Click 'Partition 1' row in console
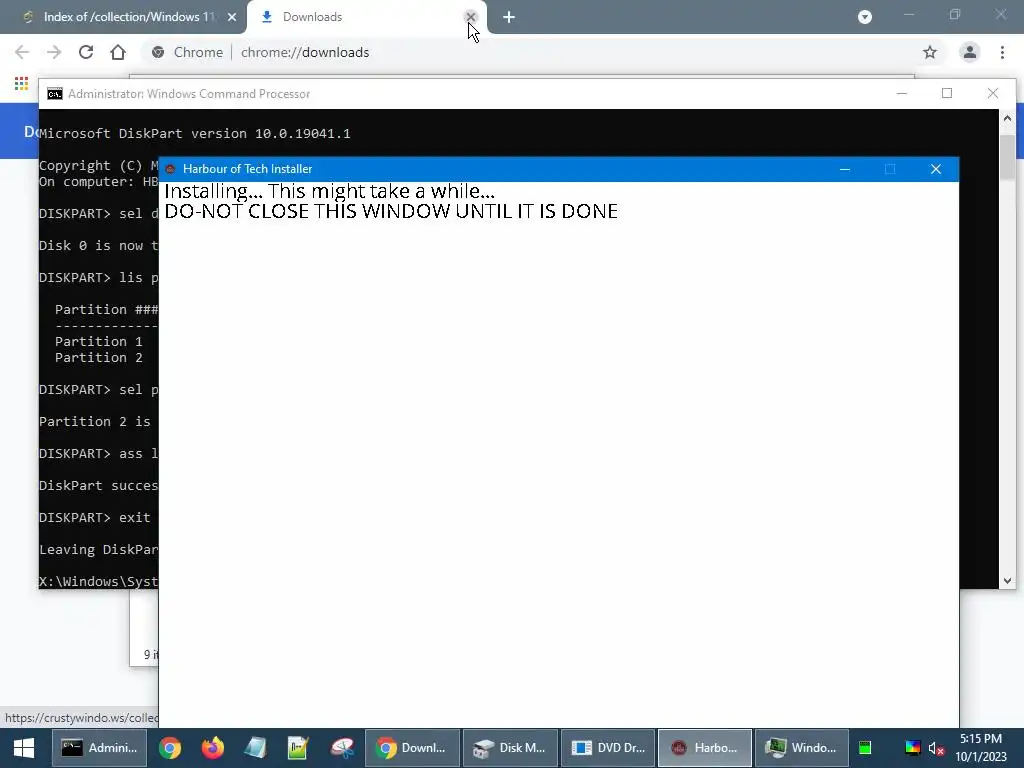 click(x=99, y=342)
